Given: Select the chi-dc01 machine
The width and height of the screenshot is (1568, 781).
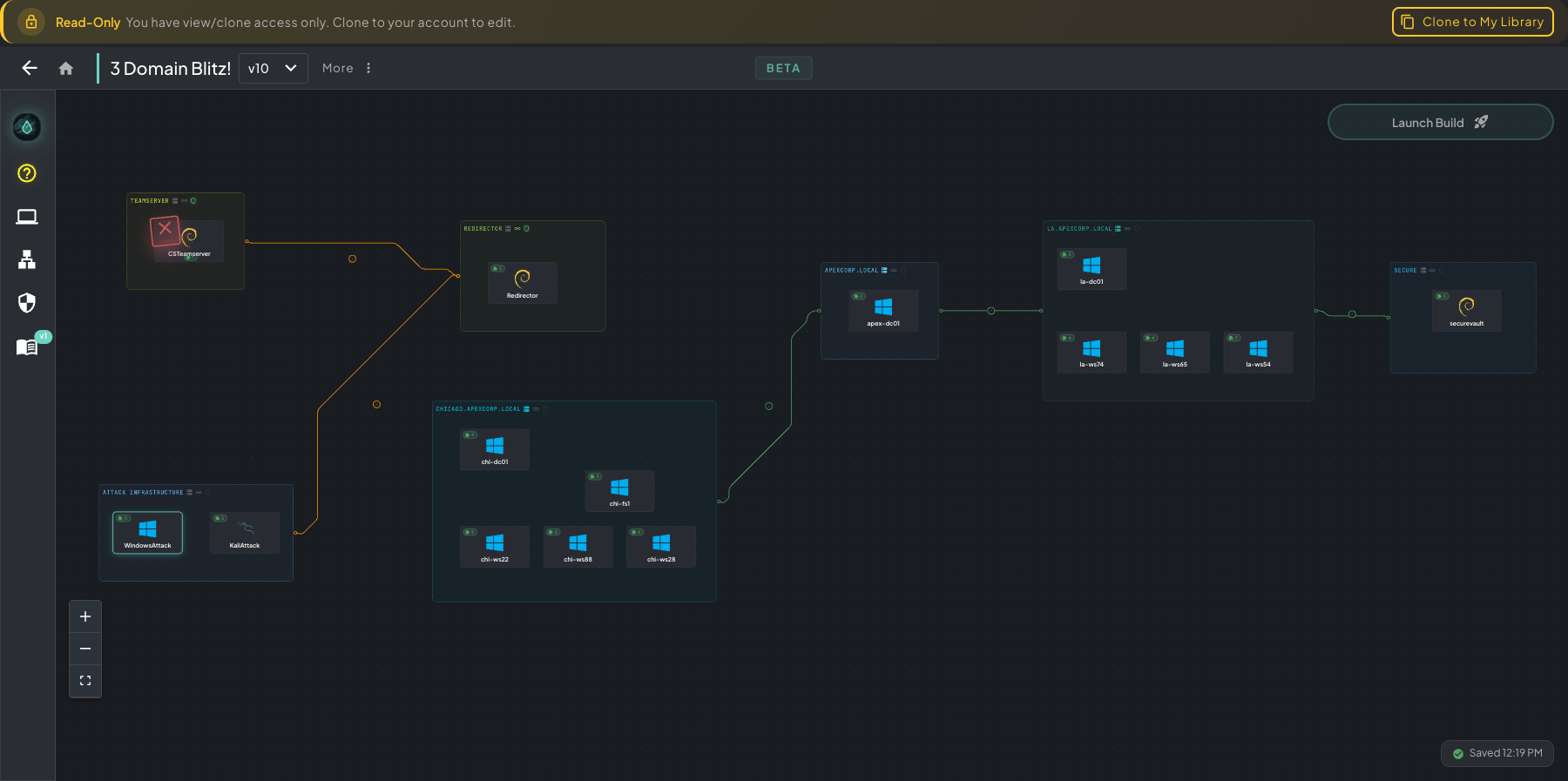Looking at the screenshot, I should coord(495,449).
